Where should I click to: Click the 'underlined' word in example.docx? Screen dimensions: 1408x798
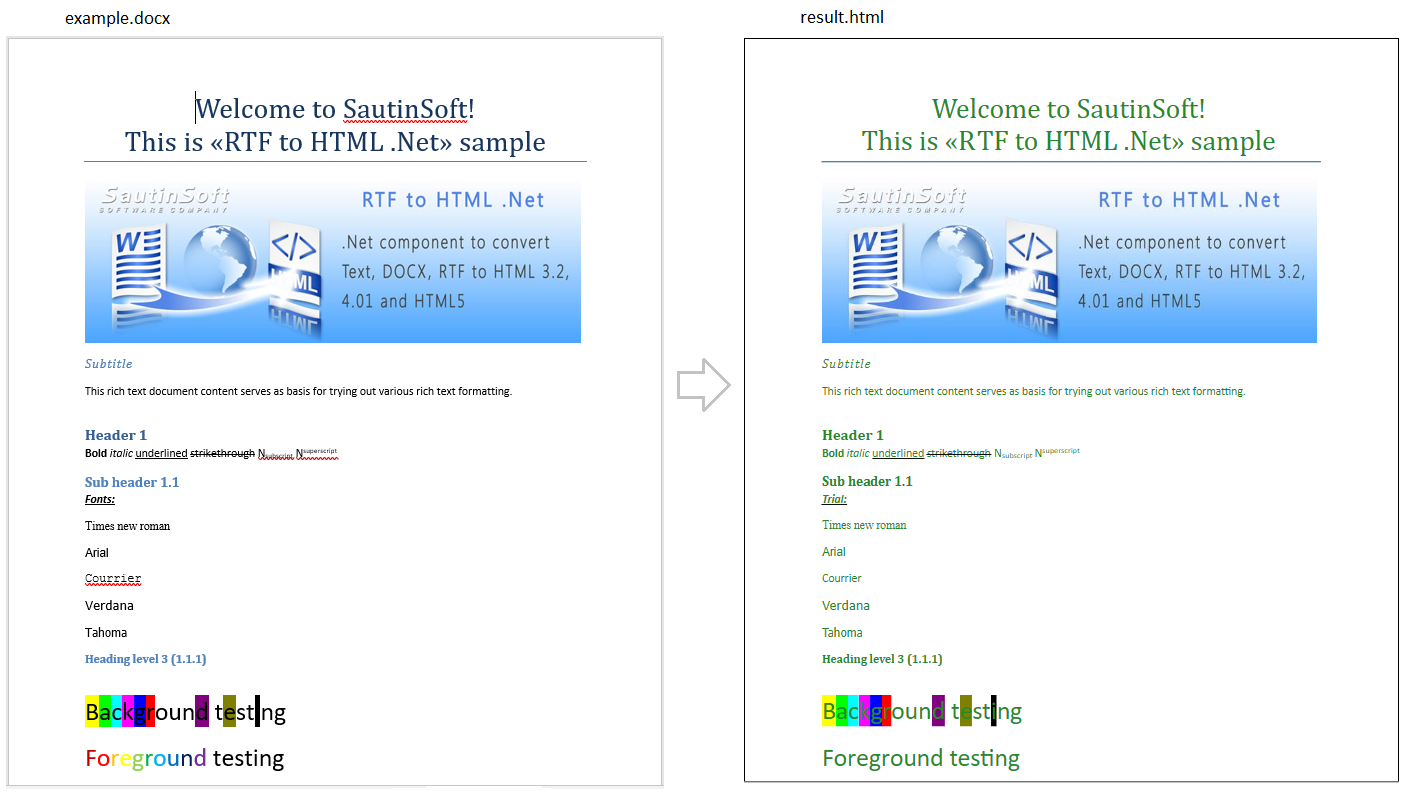(x=161, y=454)
